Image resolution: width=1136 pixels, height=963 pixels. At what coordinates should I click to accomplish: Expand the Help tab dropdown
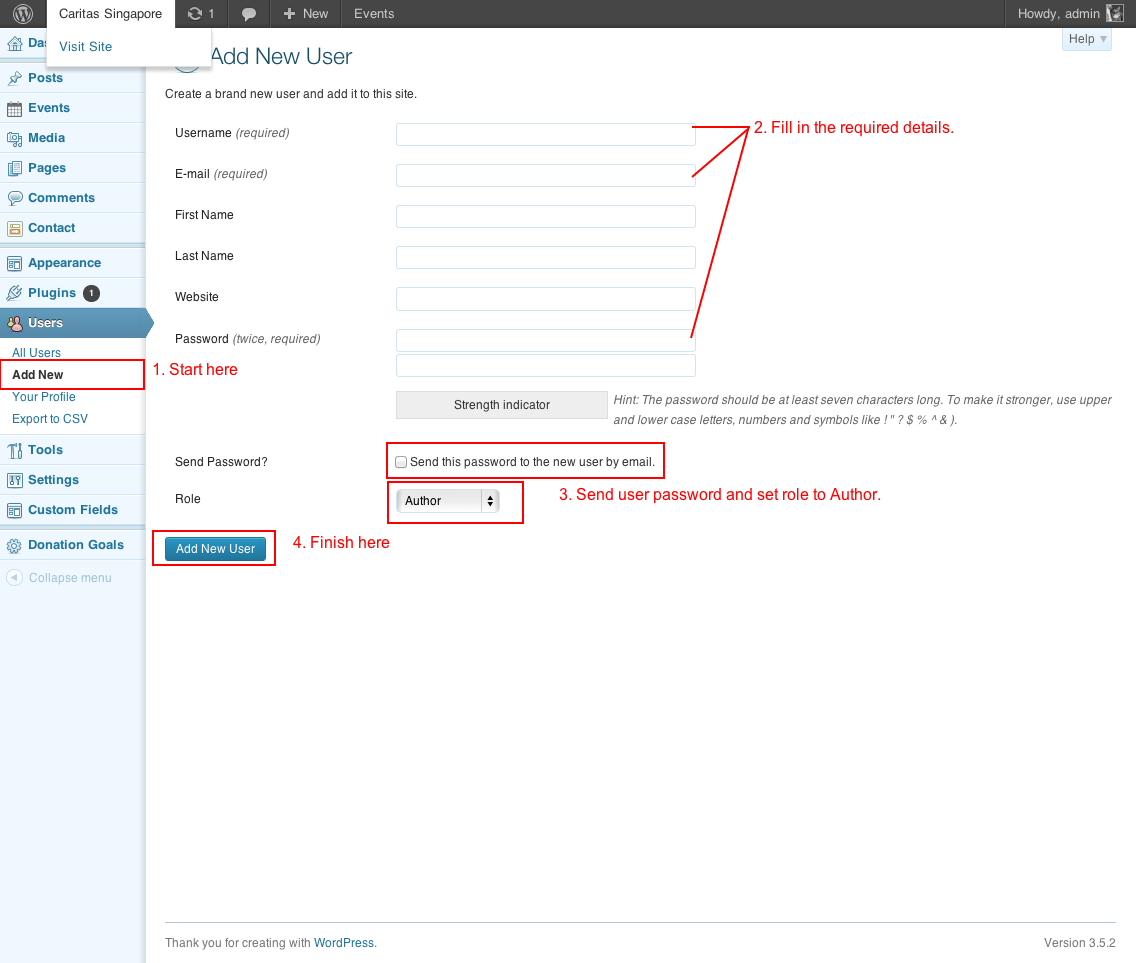click(x=1087, y=39)
